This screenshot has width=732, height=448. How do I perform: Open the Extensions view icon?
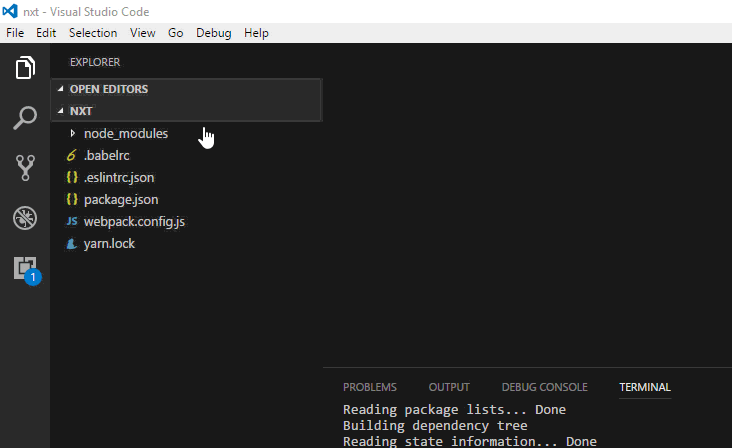coord(25,267)
